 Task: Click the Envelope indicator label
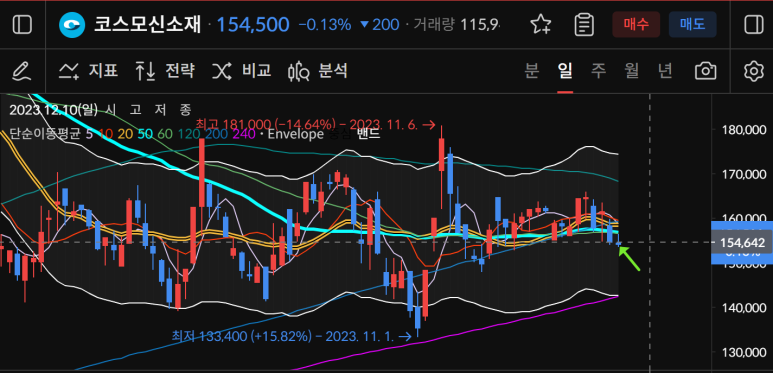295,134
